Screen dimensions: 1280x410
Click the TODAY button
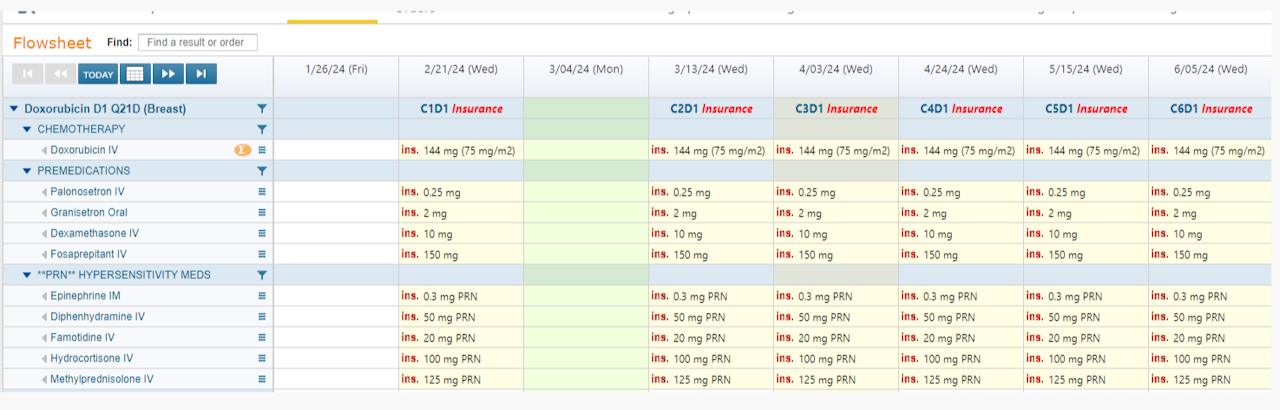pos(98,74)
